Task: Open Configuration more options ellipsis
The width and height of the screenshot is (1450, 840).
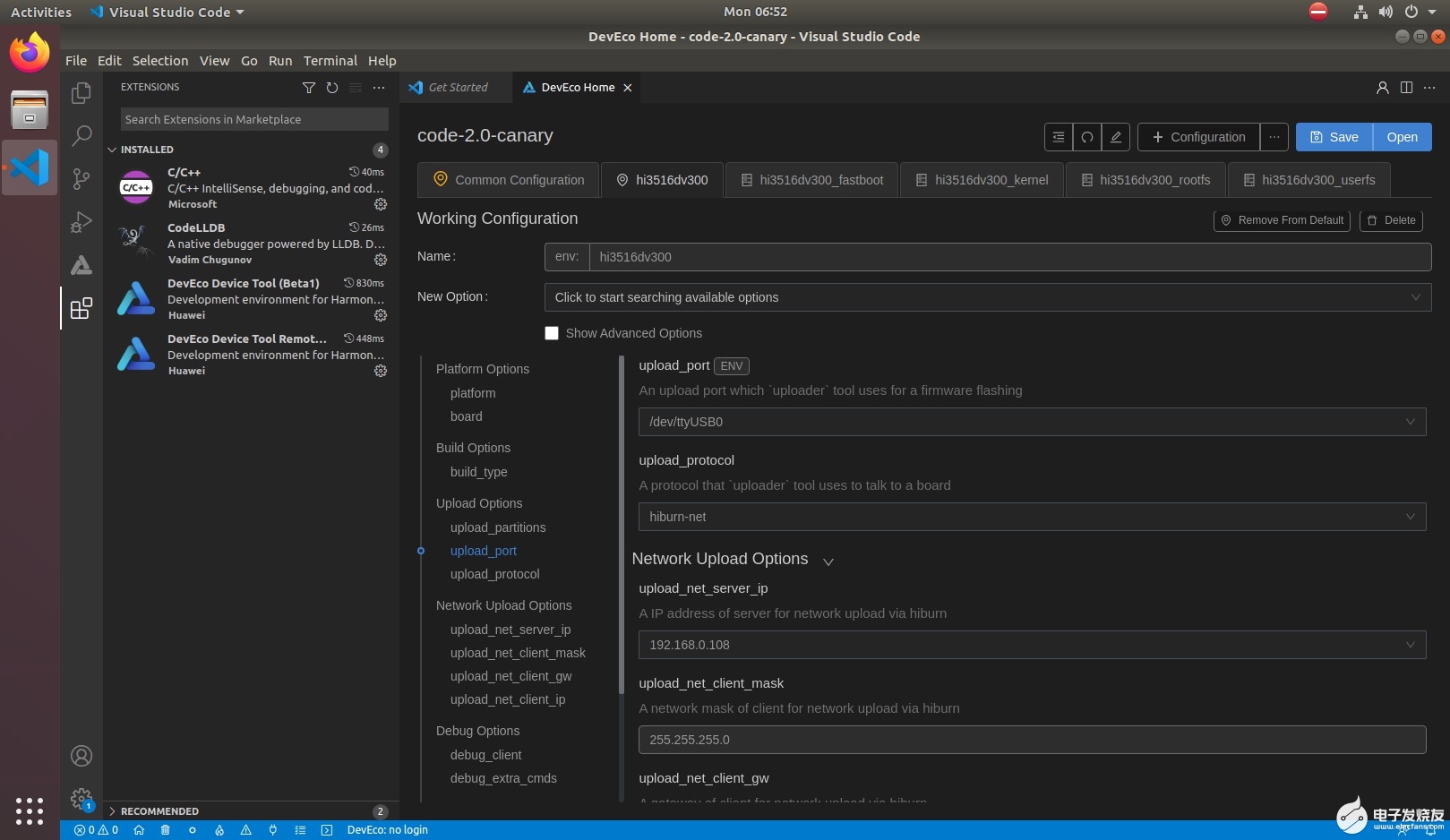Action: coord(1274,137)
